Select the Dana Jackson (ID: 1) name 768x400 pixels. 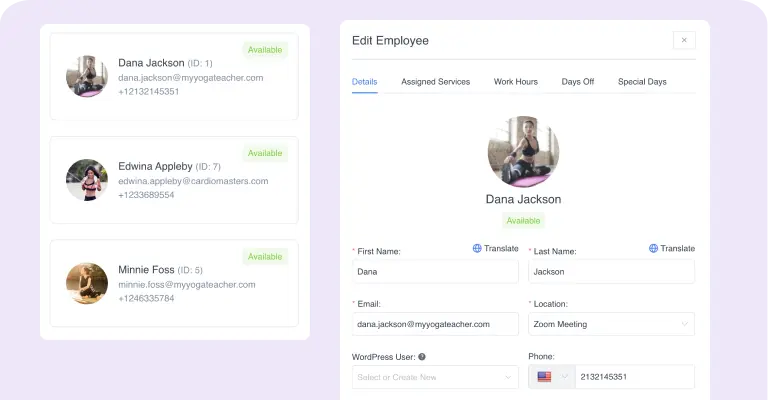pyautogui.click(x=165, y=63)
